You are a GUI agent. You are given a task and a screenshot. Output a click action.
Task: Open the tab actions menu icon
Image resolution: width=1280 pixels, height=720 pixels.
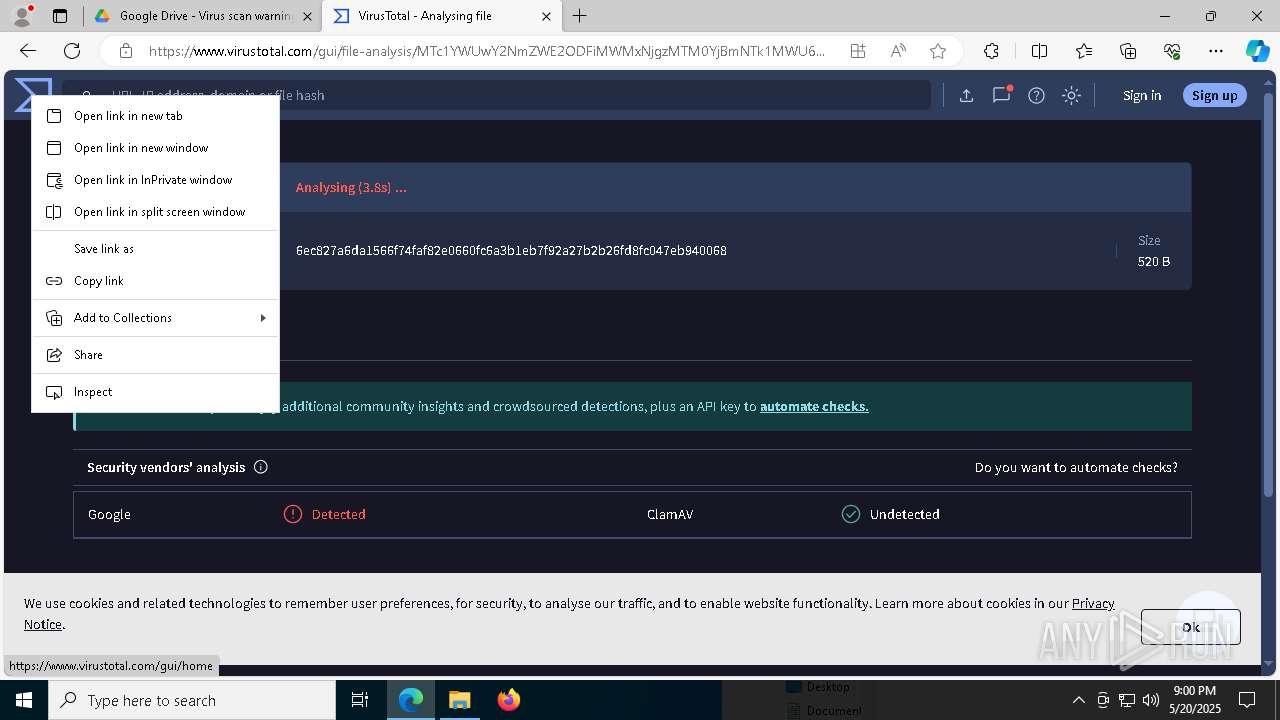tap(60, 16)
